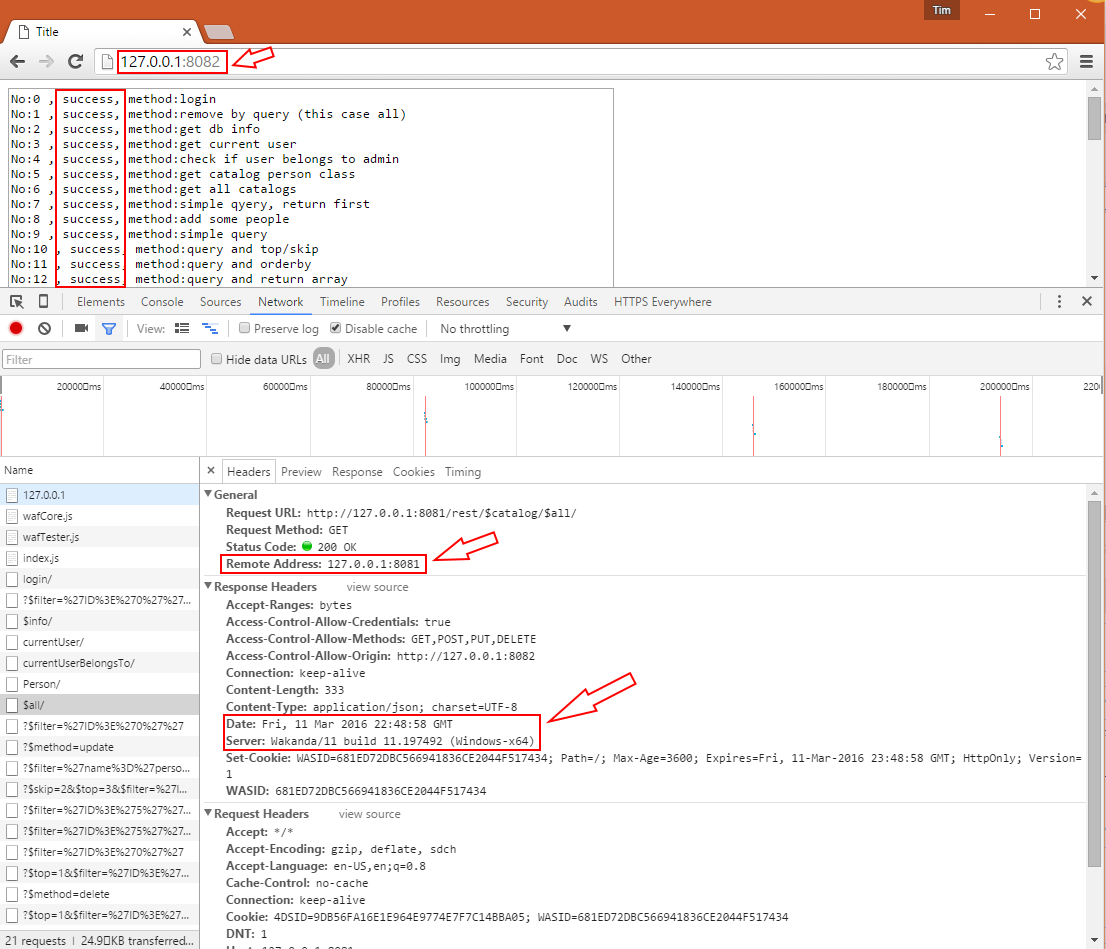This screenshot has height=949, width=1106.
Task: Open the Security tab
Action: (527, 302)
